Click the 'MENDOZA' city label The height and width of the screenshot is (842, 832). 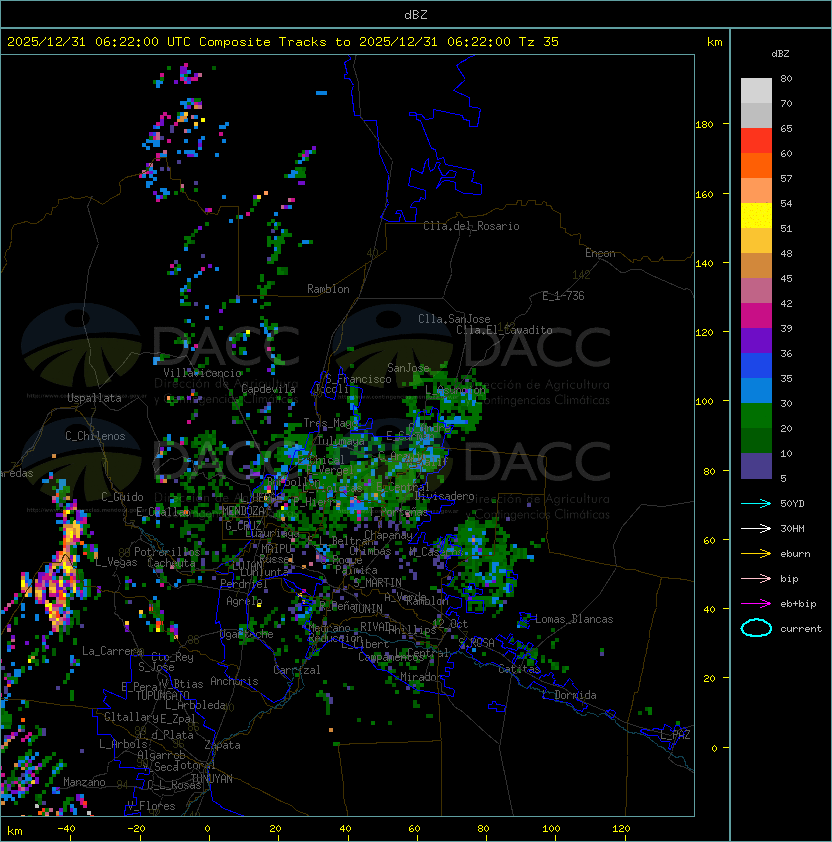coord(243,511)
